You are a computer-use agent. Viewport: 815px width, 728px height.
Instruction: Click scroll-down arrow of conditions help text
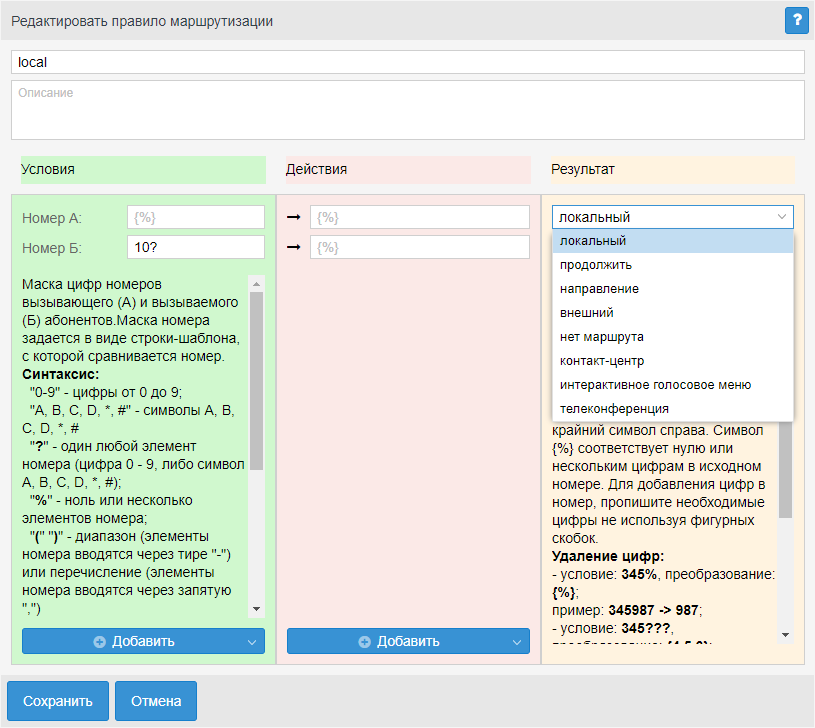256,609
